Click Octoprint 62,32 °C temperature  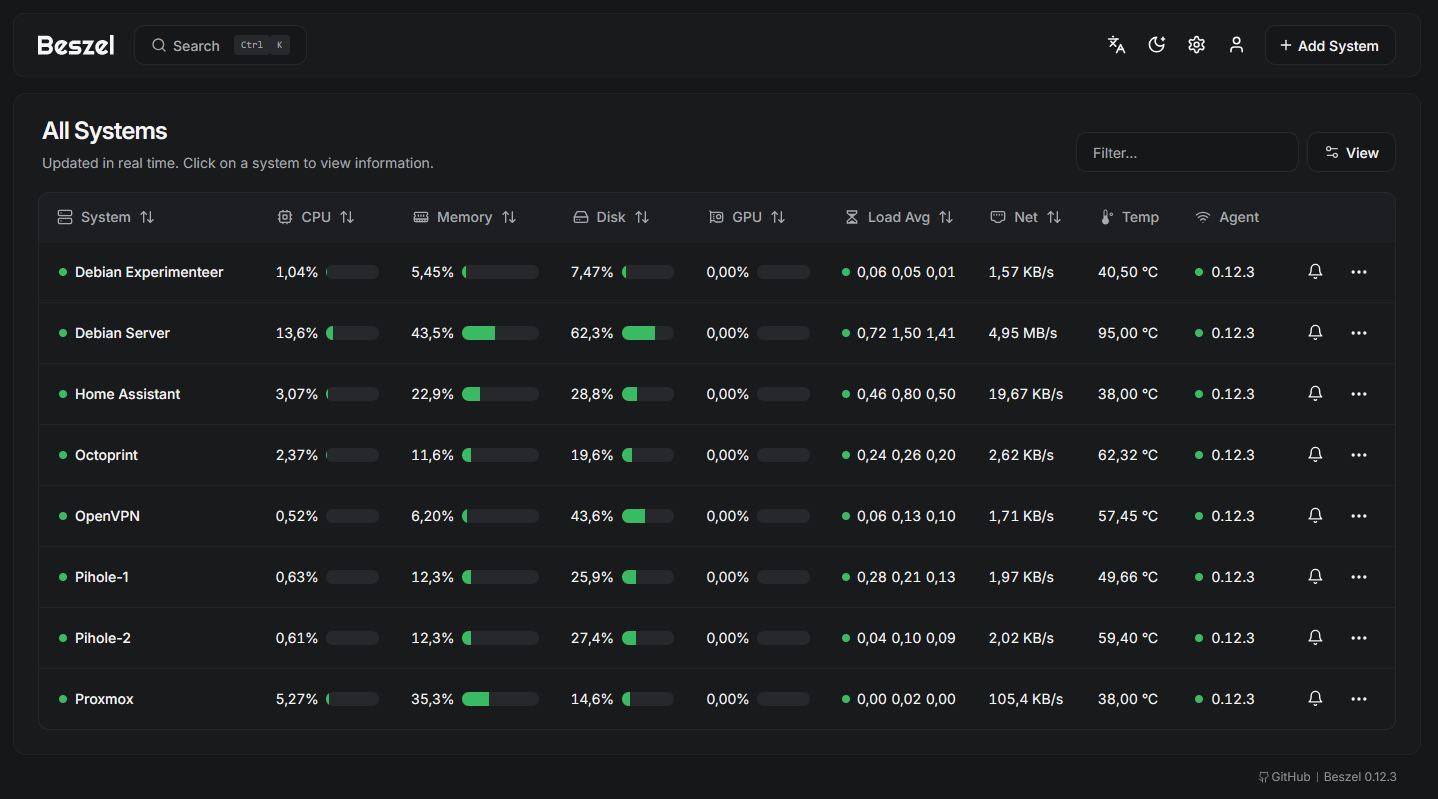click(x=1128, y=455)
